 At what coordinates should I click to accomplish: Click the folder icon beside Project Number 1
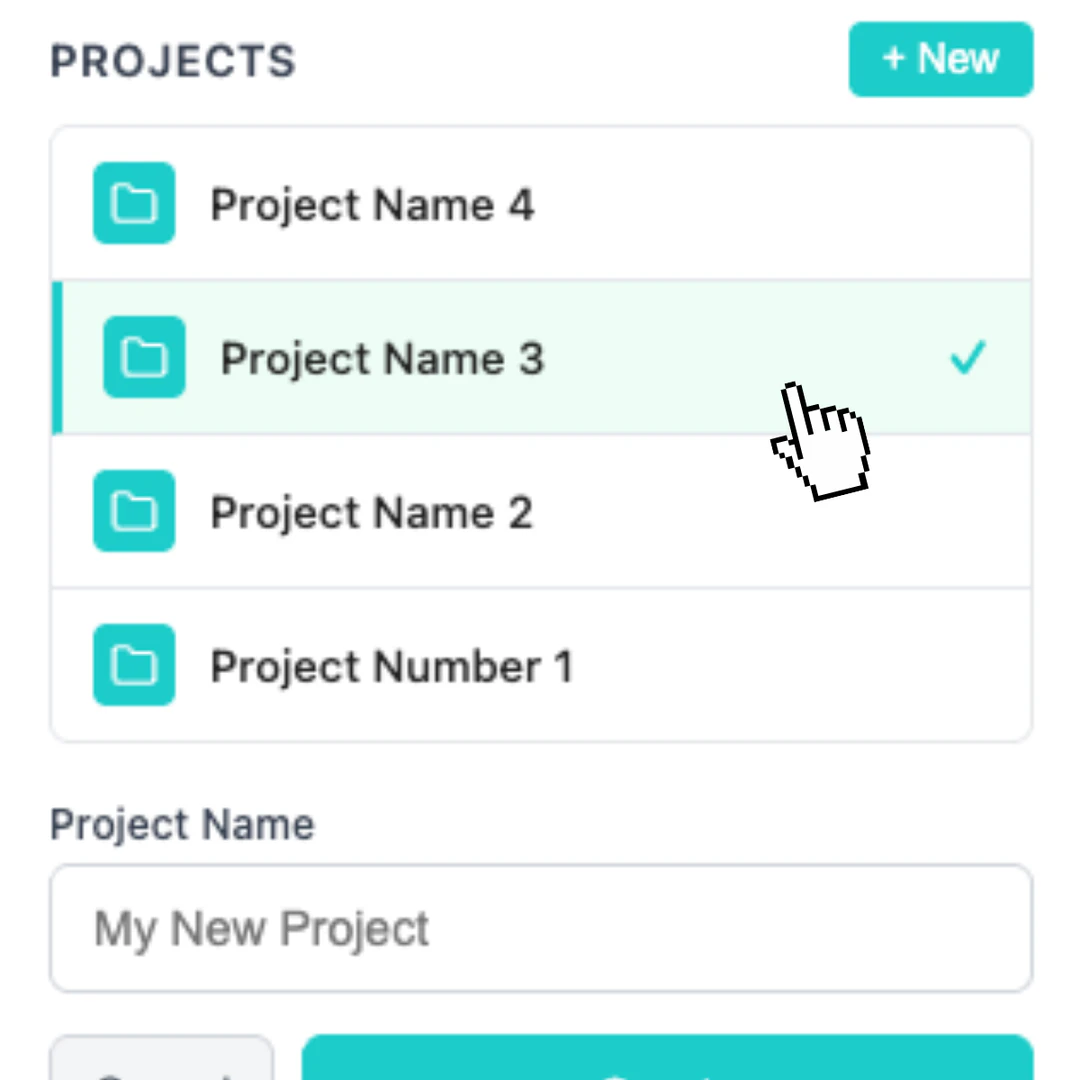(x=133, y=665)
